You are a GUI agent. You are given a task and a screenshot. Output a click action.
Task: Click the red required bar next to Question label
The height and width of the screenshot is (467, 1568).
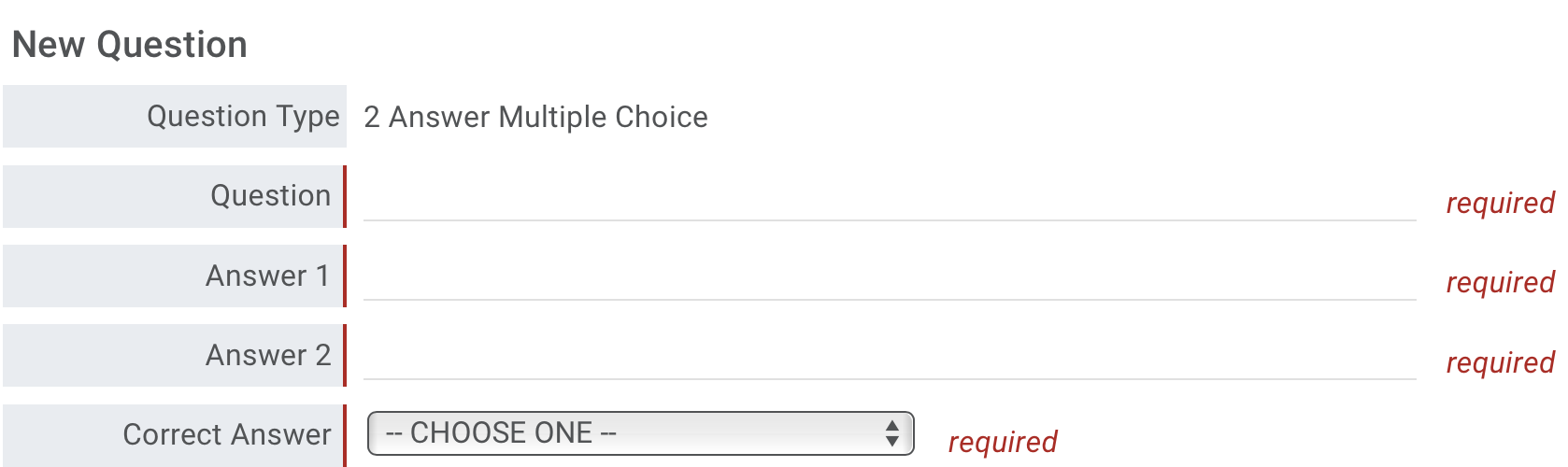(x=345, y=196)
